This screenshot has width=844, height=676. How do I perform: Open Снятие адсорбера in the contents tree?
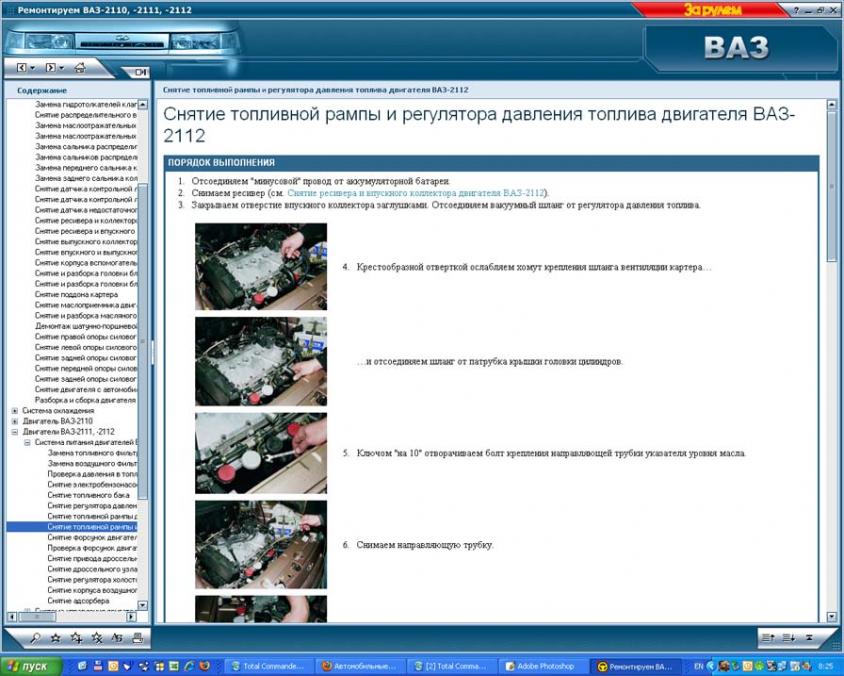point(78,601)
